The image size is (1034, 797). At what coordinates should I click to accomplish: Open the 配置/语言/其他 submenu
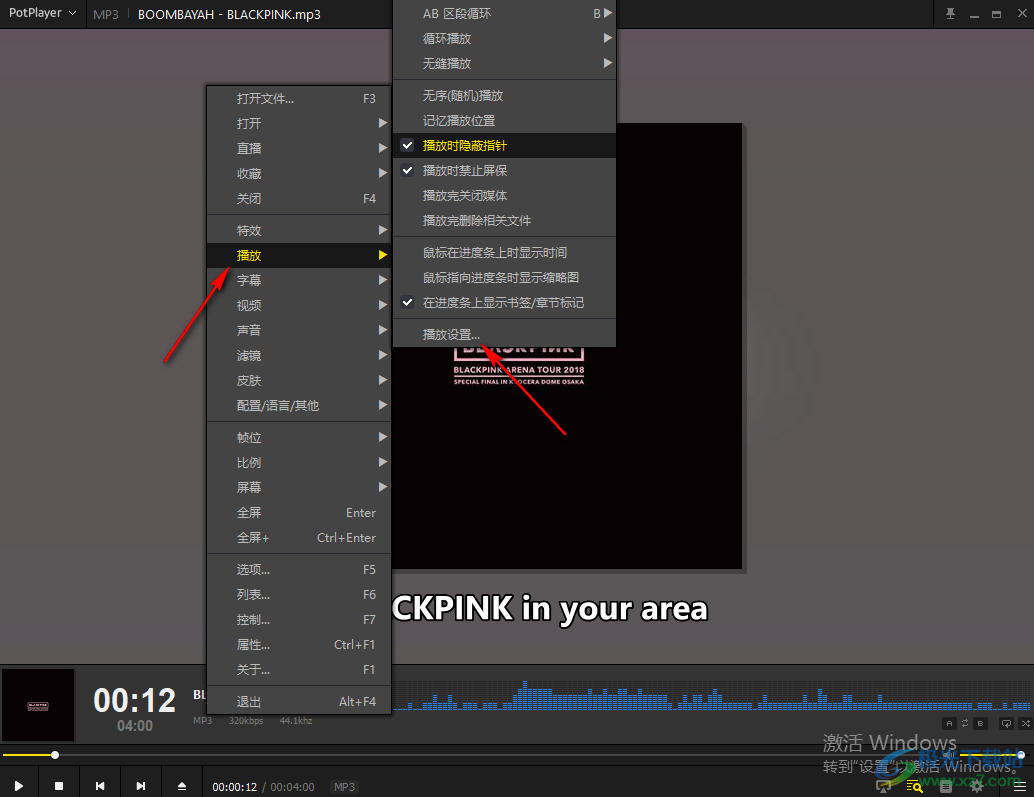pyautogui.click(x=299, y=405)
